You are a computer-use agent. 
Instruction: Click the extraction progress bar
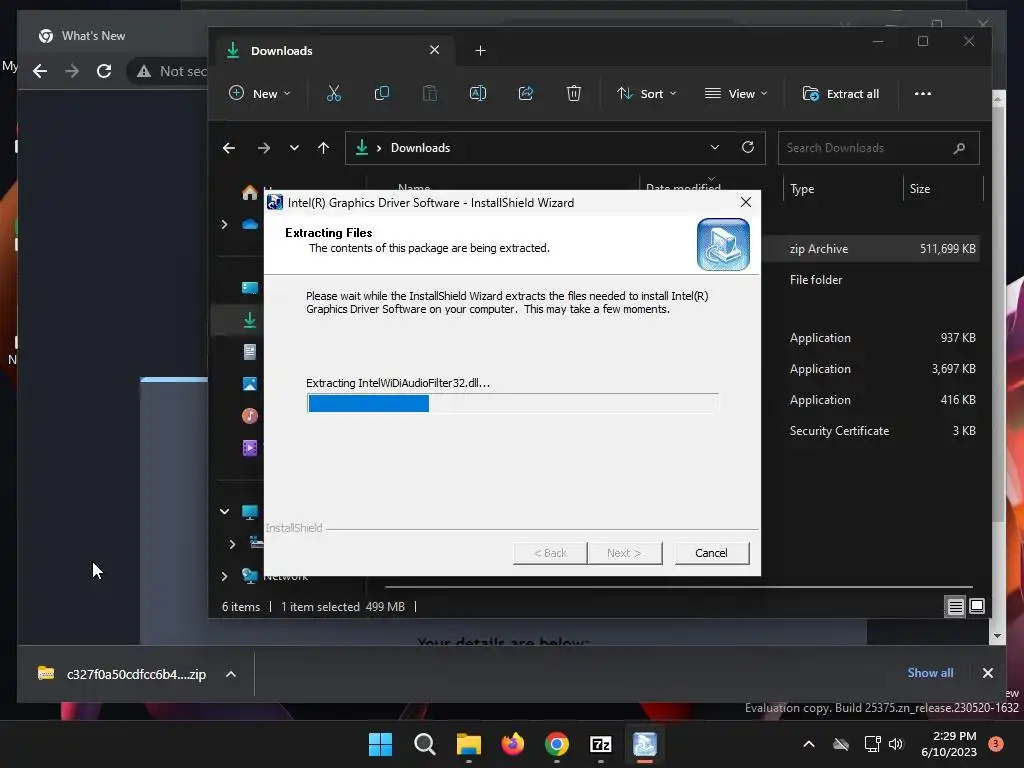click(x=513, y=404)
